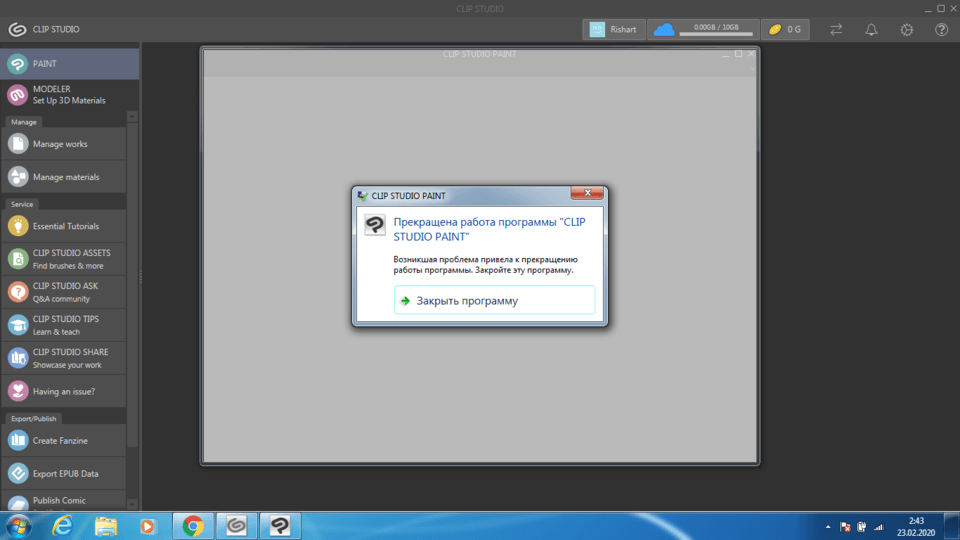Open Internet Explorer from the taskbar
Viewport: 960px width, 540px height.
(x=62, y=526)
